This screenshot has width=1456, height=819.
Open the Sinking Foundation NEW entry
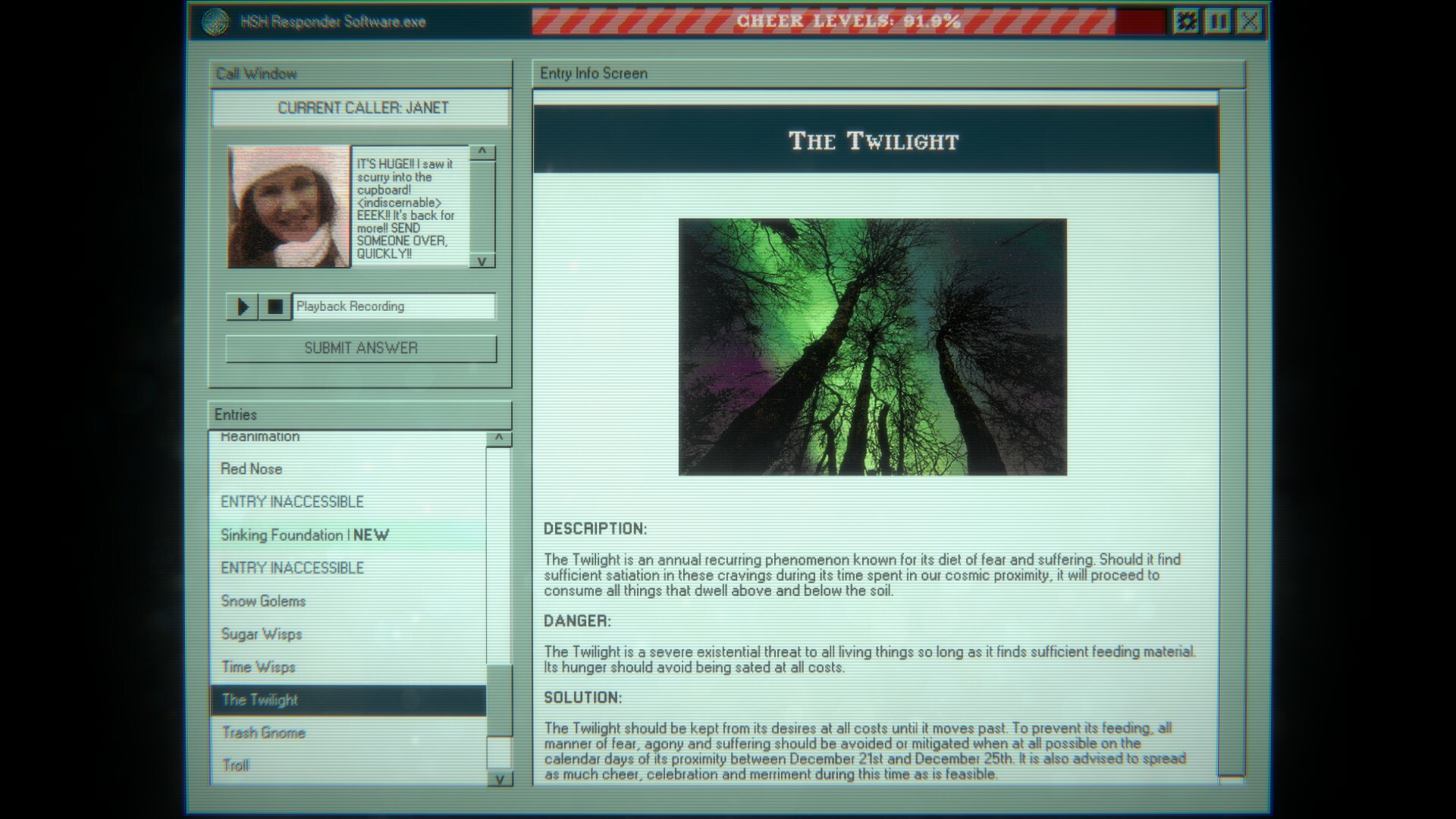[303, 535]
